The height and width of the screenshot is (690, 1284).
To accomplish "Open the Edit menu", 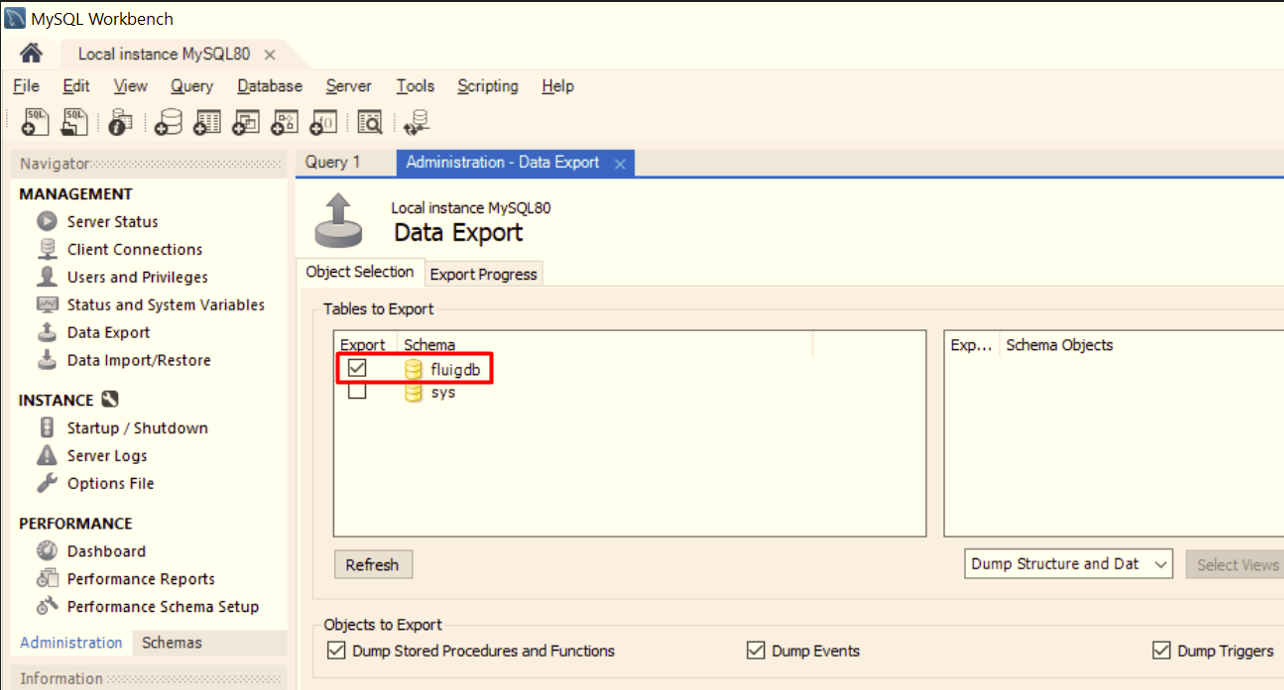I will [x=76, y=86].
